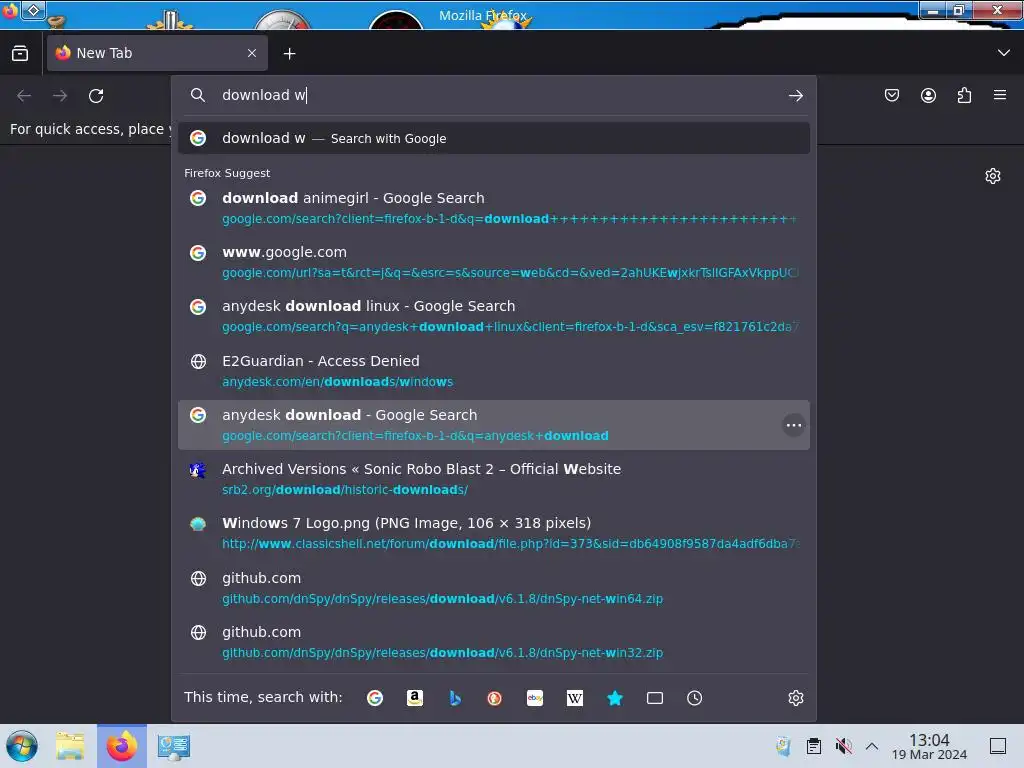Click the show desktop button
Screen dimensions: 1024x768
click(998, 746)
